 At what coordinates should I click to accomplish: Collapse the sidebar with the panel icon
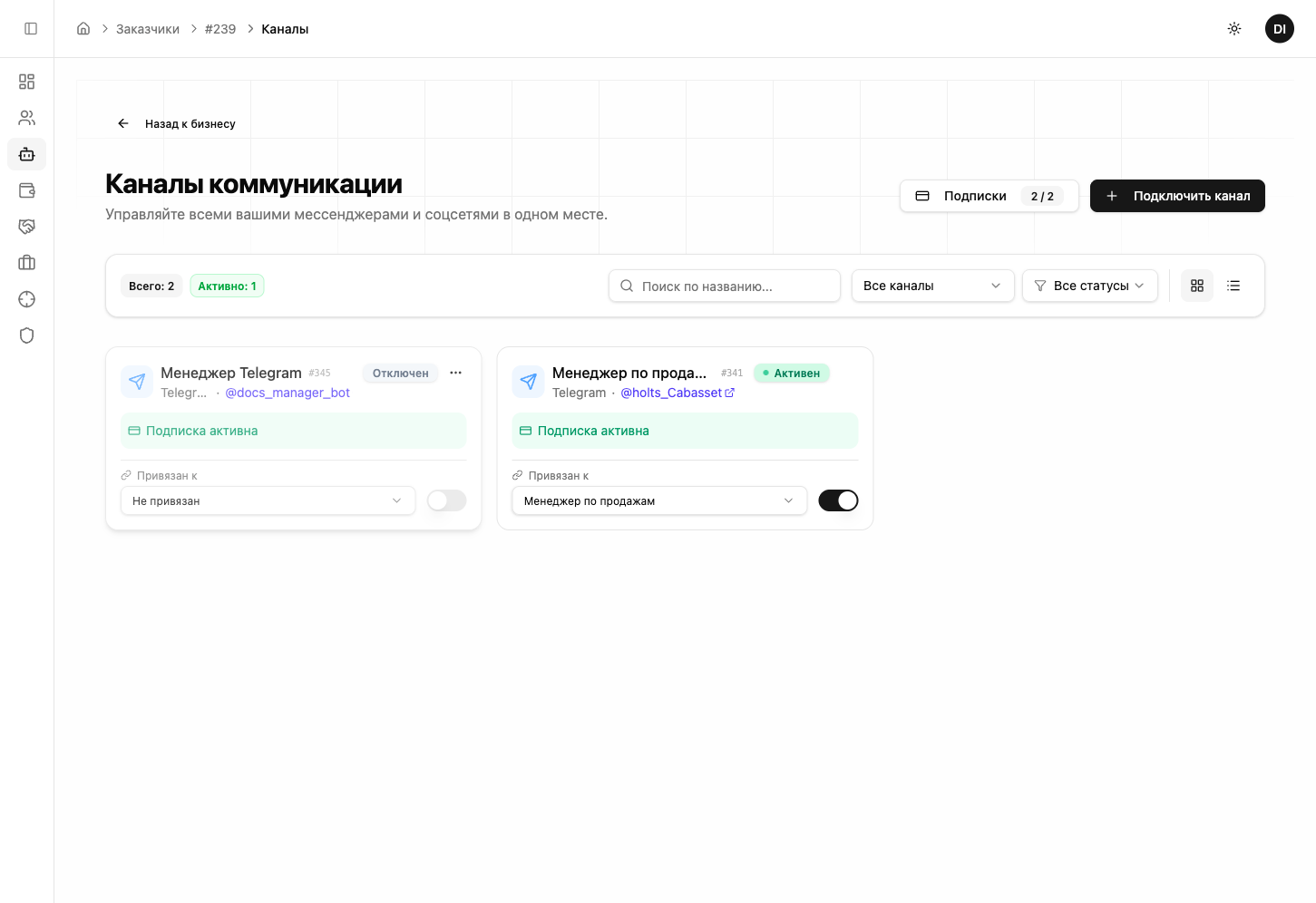click(x=31, y=29)
